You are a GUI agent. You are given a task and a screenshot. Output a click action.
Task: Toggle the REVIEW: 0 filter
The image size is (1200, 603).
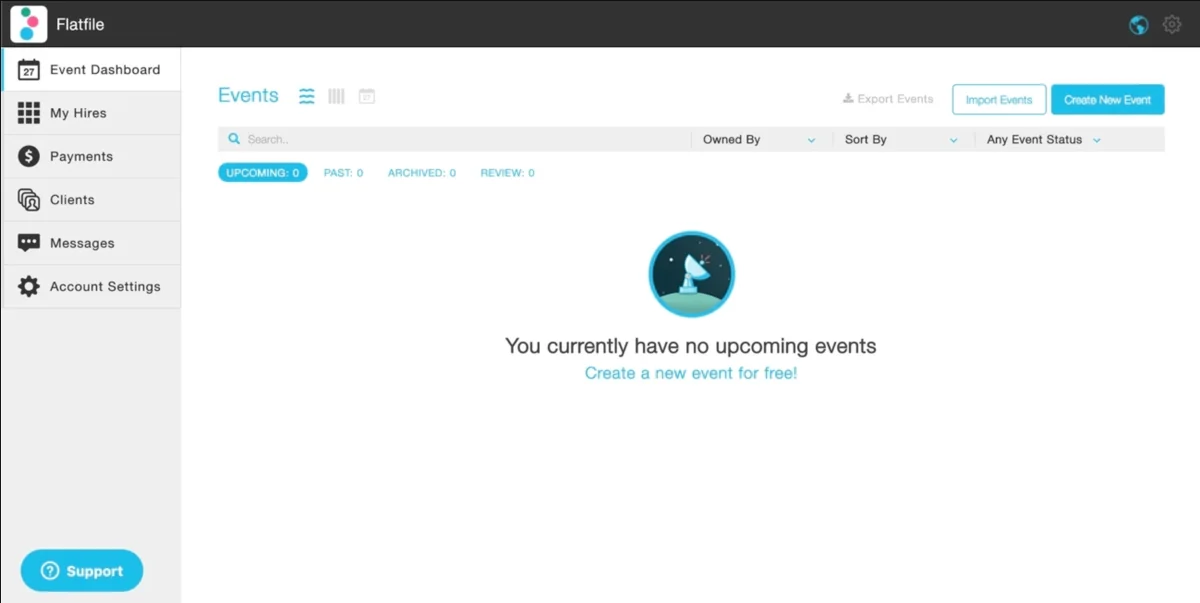(x=507, y=172)
